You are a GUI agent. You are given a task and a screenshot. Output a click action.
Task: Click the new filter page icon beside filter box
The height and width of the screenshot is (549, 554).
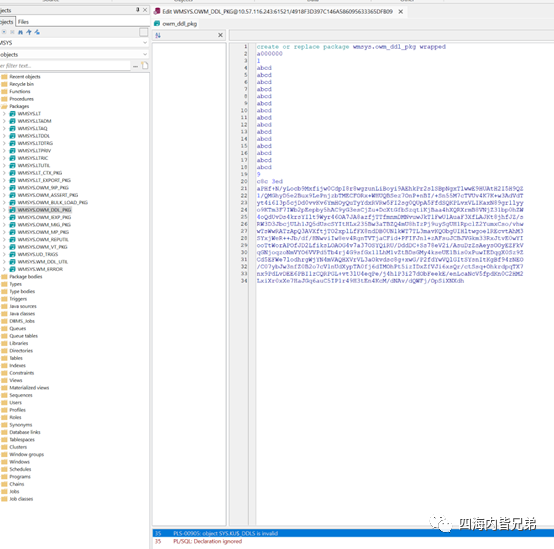coord(145,66)
